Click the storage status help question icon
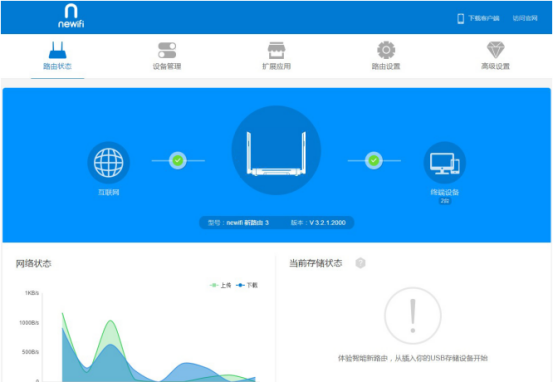The height and width of the screenshot is (383, 554). [x=360, y=263]
